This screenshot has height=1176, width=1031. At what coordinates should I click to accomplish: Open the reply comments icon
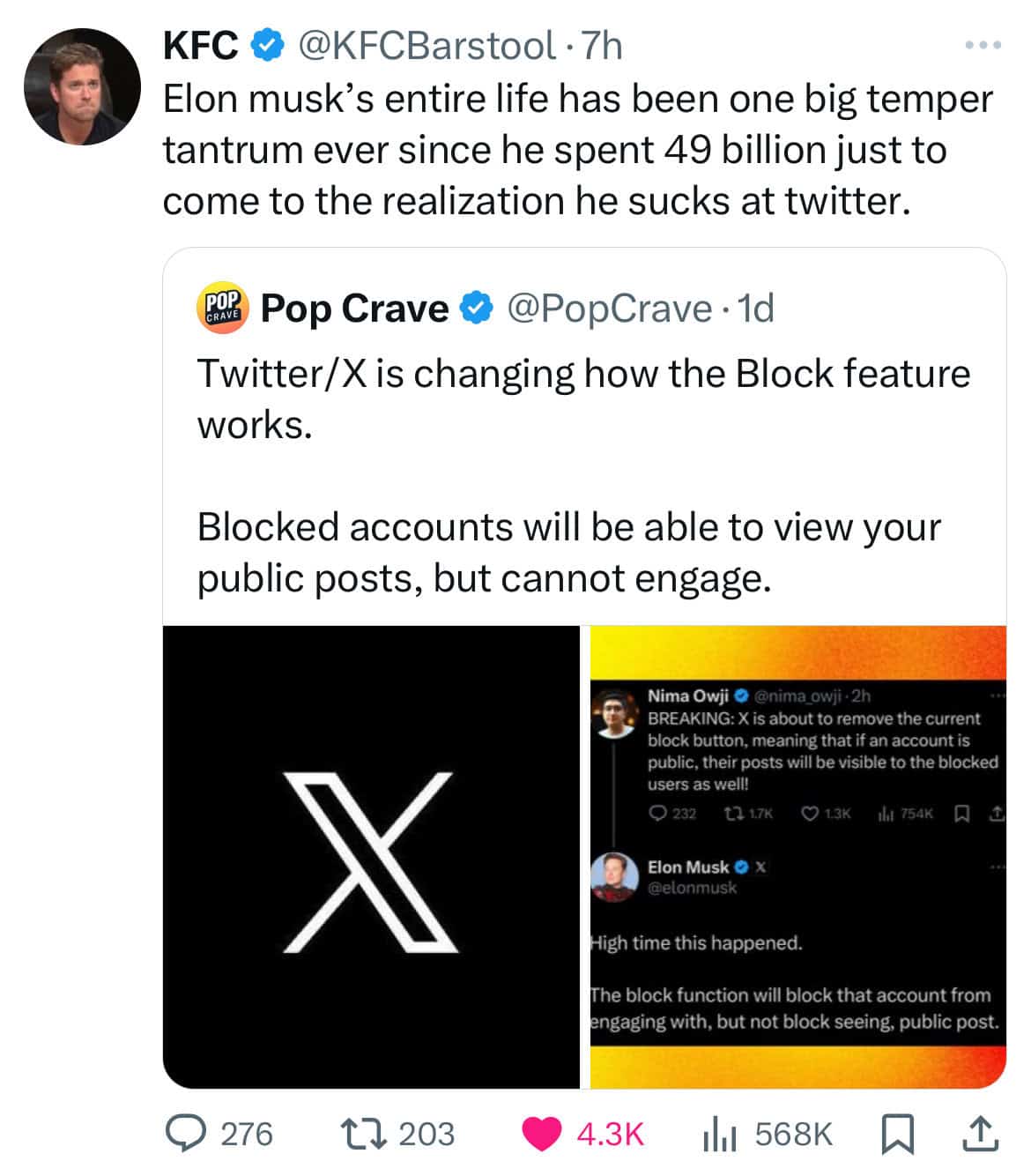(187, 1133)
